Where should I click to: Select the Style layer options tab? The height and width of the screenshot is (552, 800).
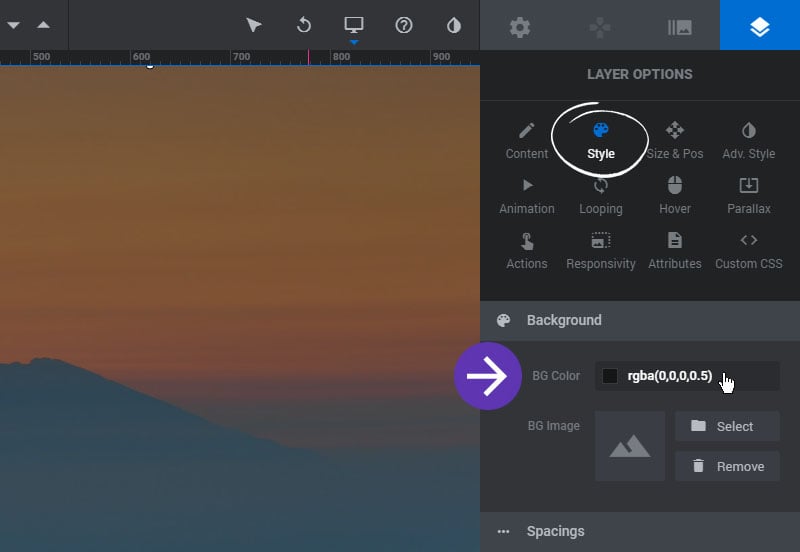[x=601, y=141]
